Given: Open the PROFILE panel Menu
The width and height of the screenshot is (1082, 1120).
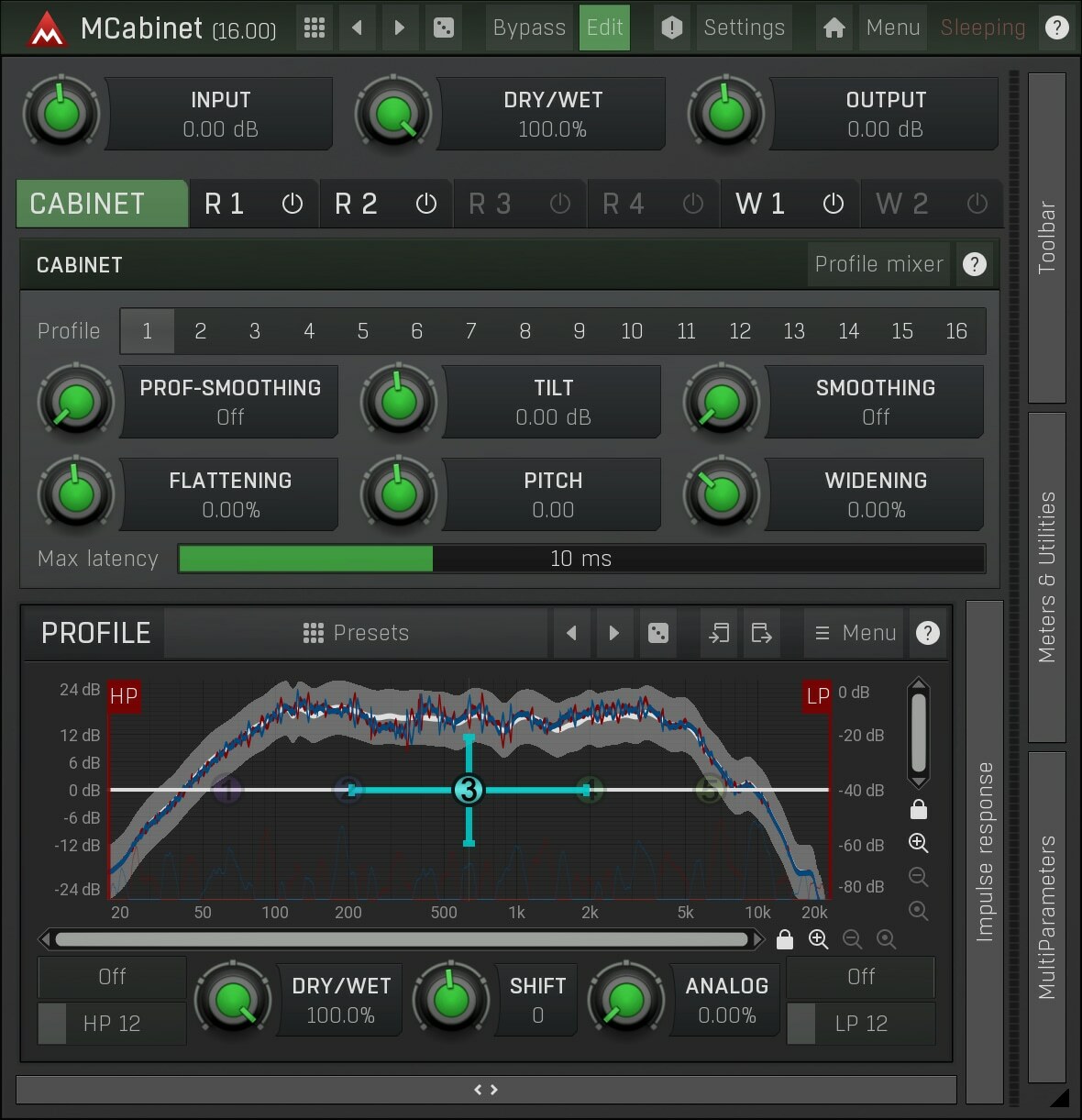Looking at the screenshot, I should [x=854, y=633].
